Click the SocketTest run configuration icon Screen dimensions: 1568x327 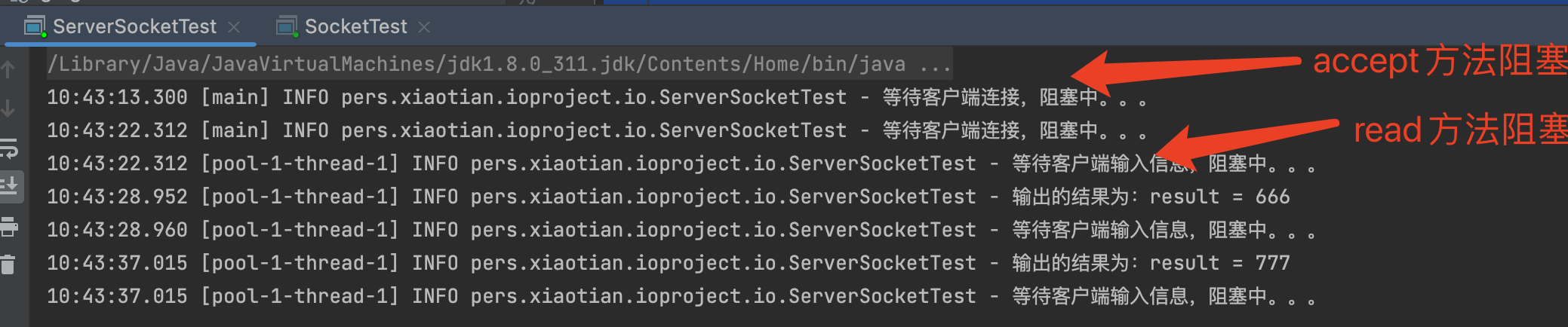point(287,27)
